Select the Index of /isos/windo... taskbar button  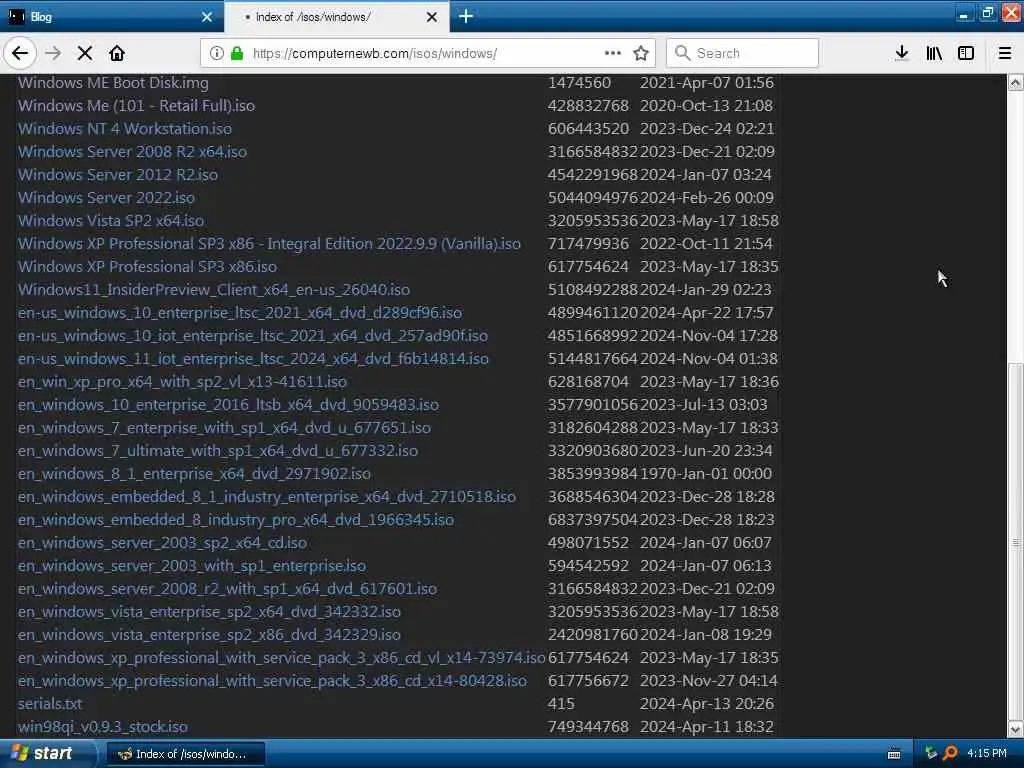pyautogui.click(x=185, y=754)
